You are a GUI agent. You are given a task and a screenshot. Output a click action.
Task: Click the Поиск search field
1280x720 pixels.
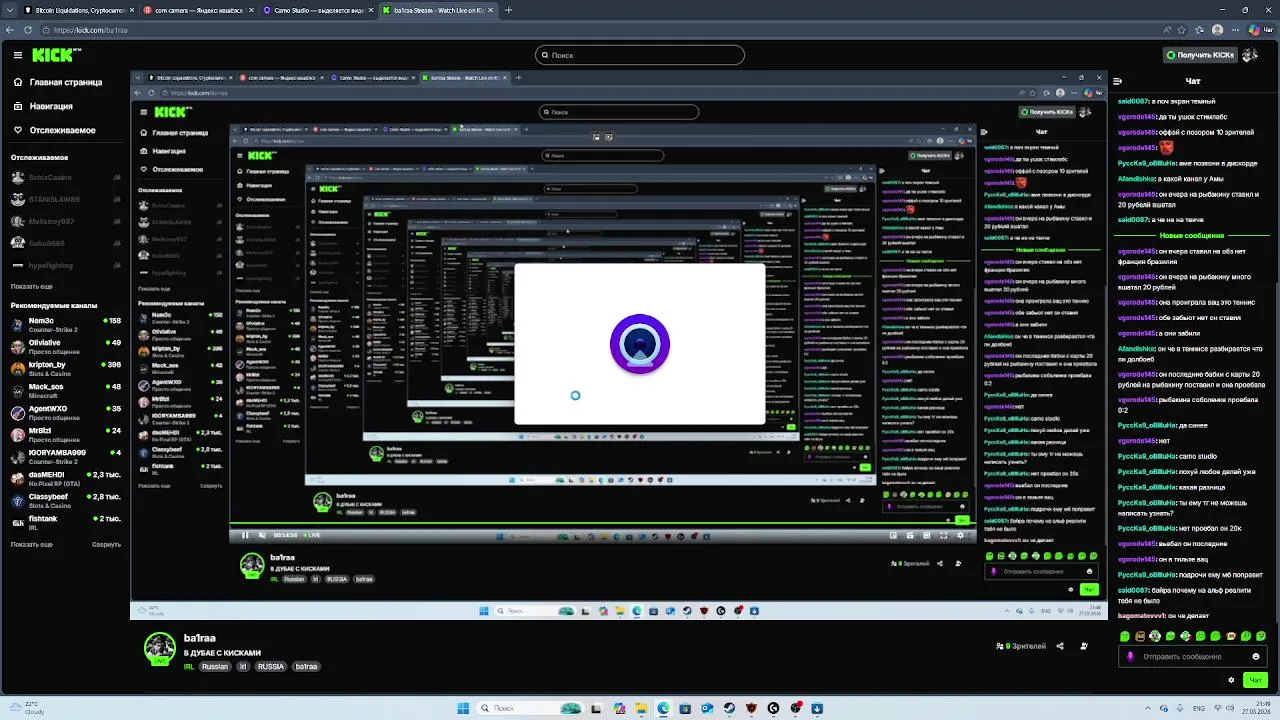(640, 55)
